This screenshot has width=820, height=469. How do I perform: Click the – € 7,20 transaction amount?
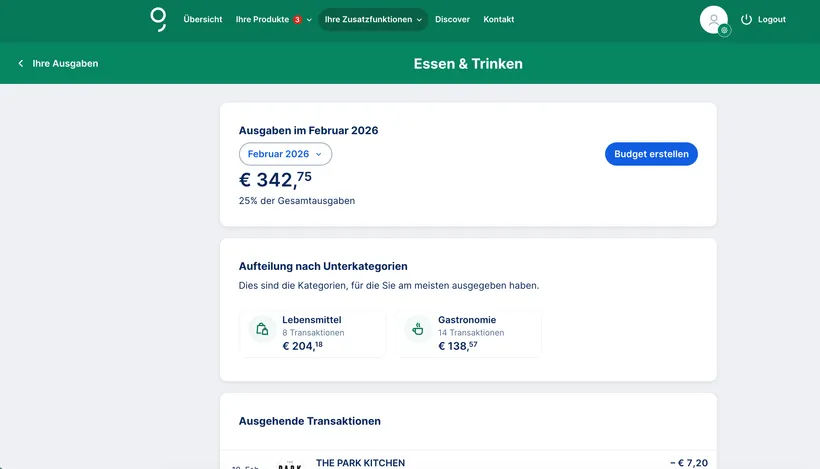click(x=689, y=463)
